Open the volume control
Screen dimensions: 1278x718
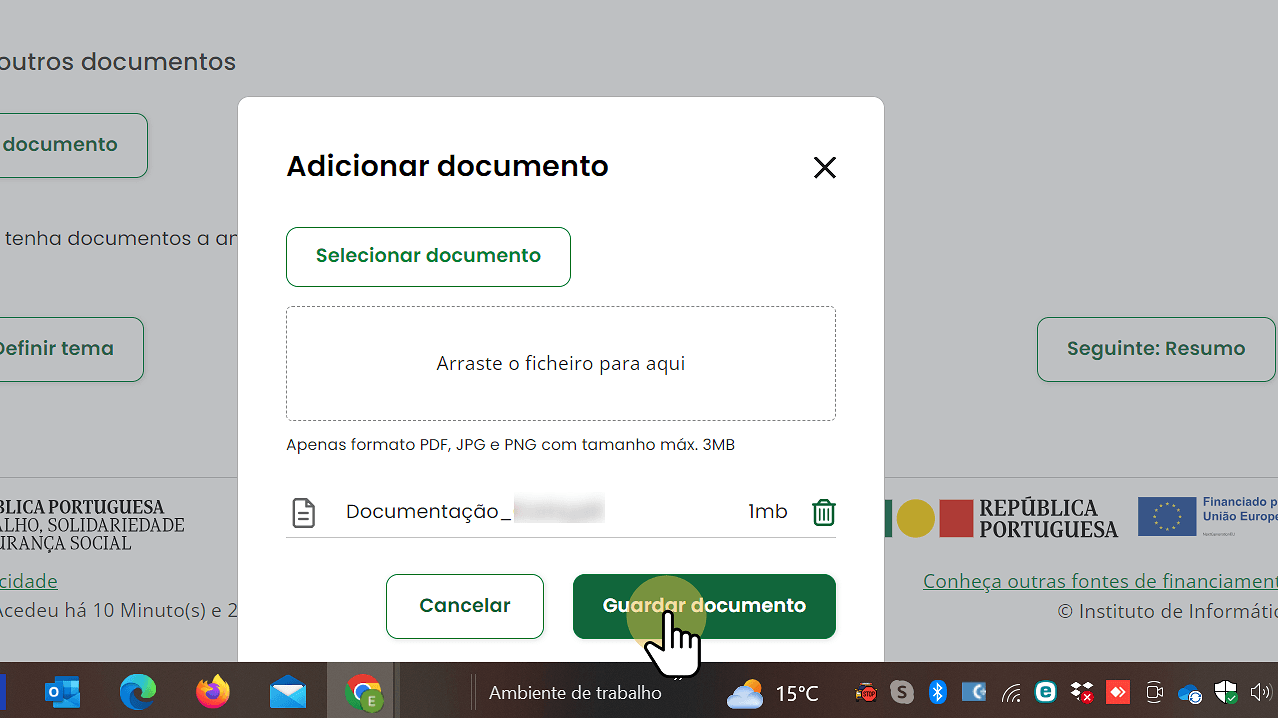point(1261,692)
